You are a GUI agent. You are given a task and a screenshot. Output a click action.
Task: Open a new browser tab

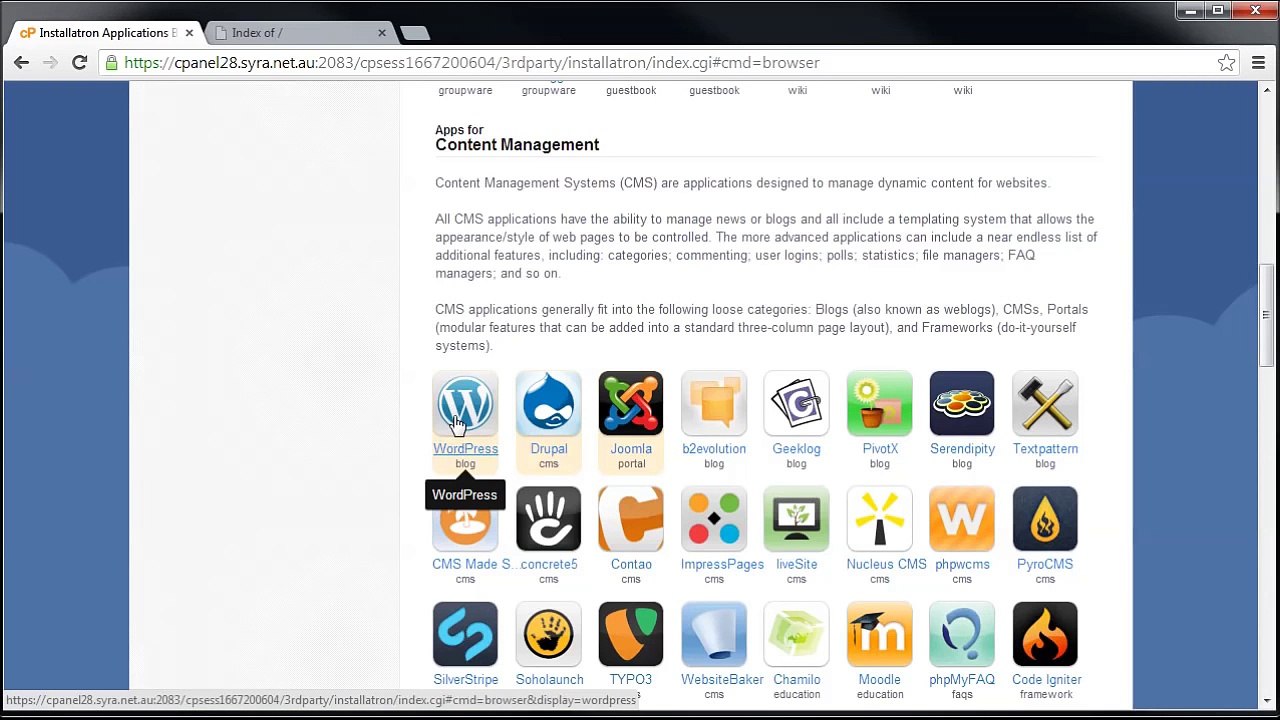414,33
